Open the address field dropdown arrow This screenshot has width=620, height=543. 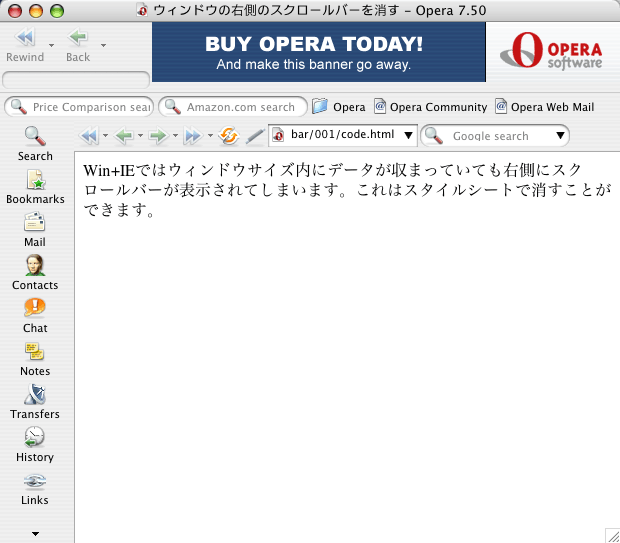click(408, 136)
